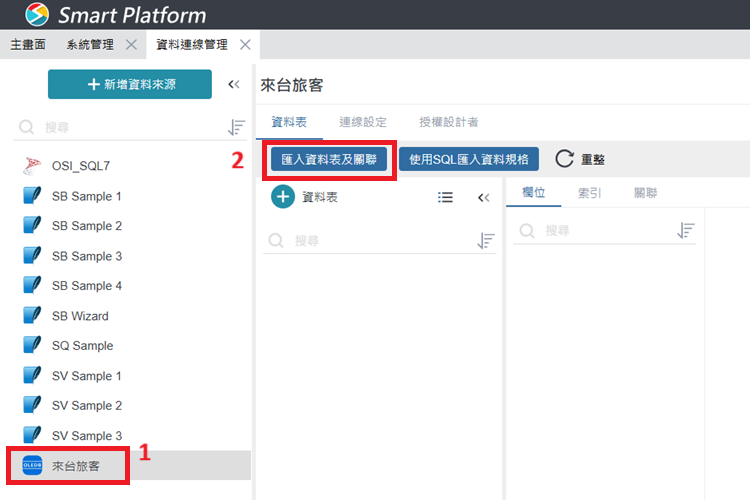Viewport: 750px width, 500px height.
Task: Click the 重整 refresh icon
Action: pos(564,159)
